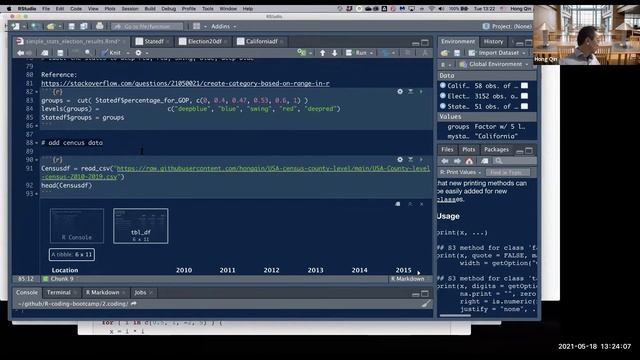Open the R Markdown file type selector
This screenshot has width=640, height=360.
409,279
